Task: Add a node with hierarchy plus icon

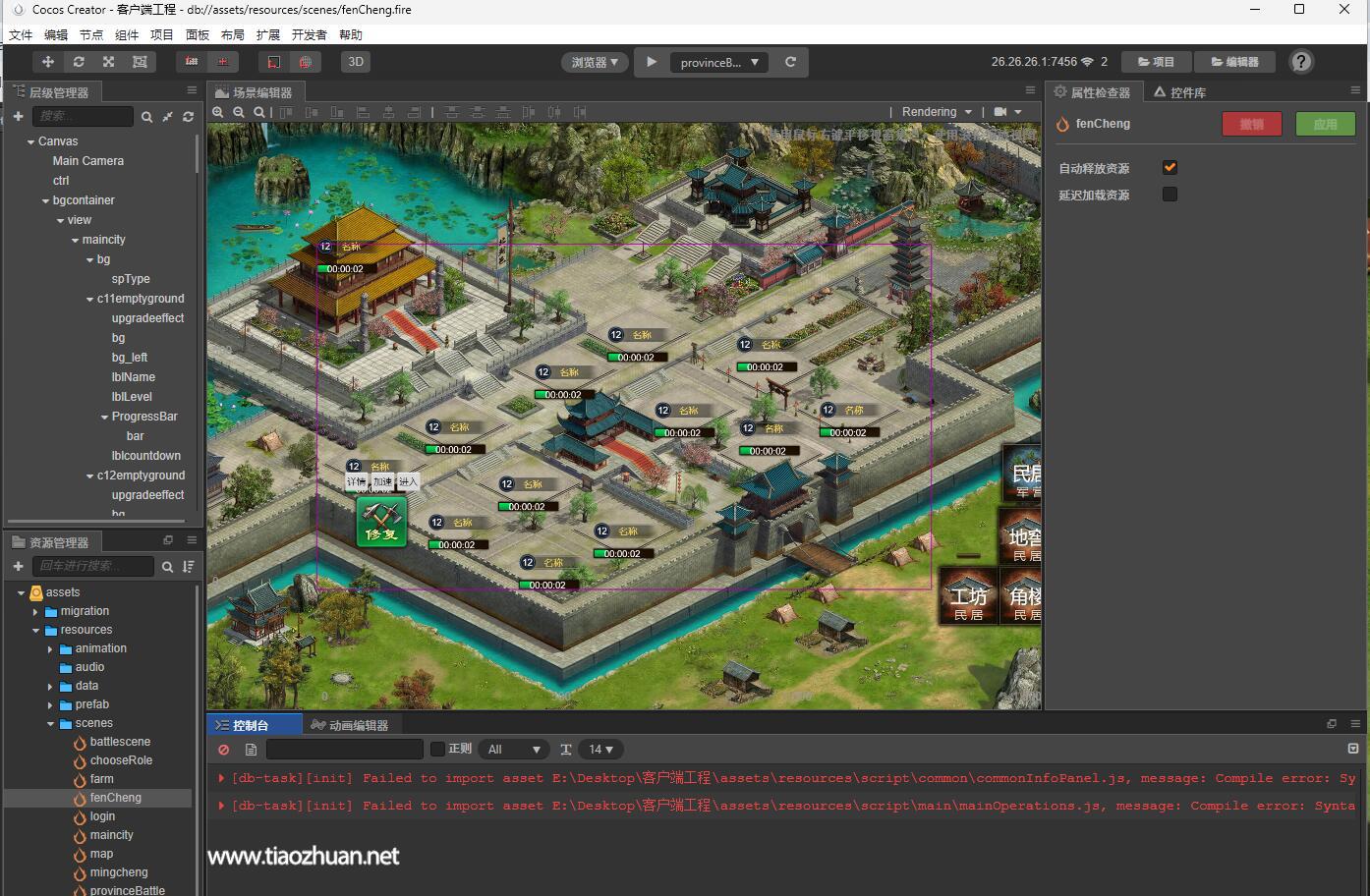Action: click(x=18, y=116)
